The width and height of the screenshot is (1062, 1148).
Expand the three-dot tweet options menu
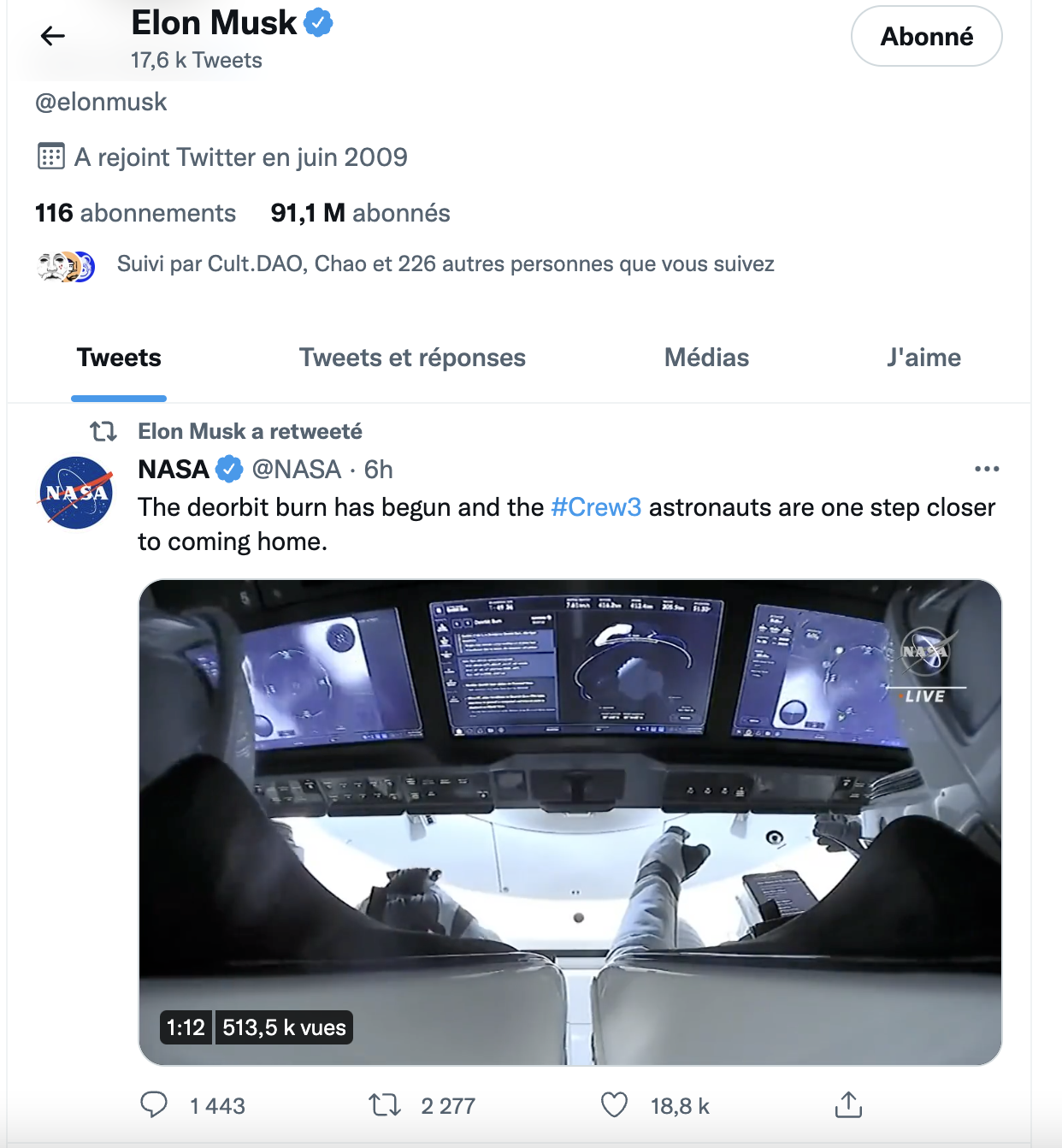click(987, 469)
